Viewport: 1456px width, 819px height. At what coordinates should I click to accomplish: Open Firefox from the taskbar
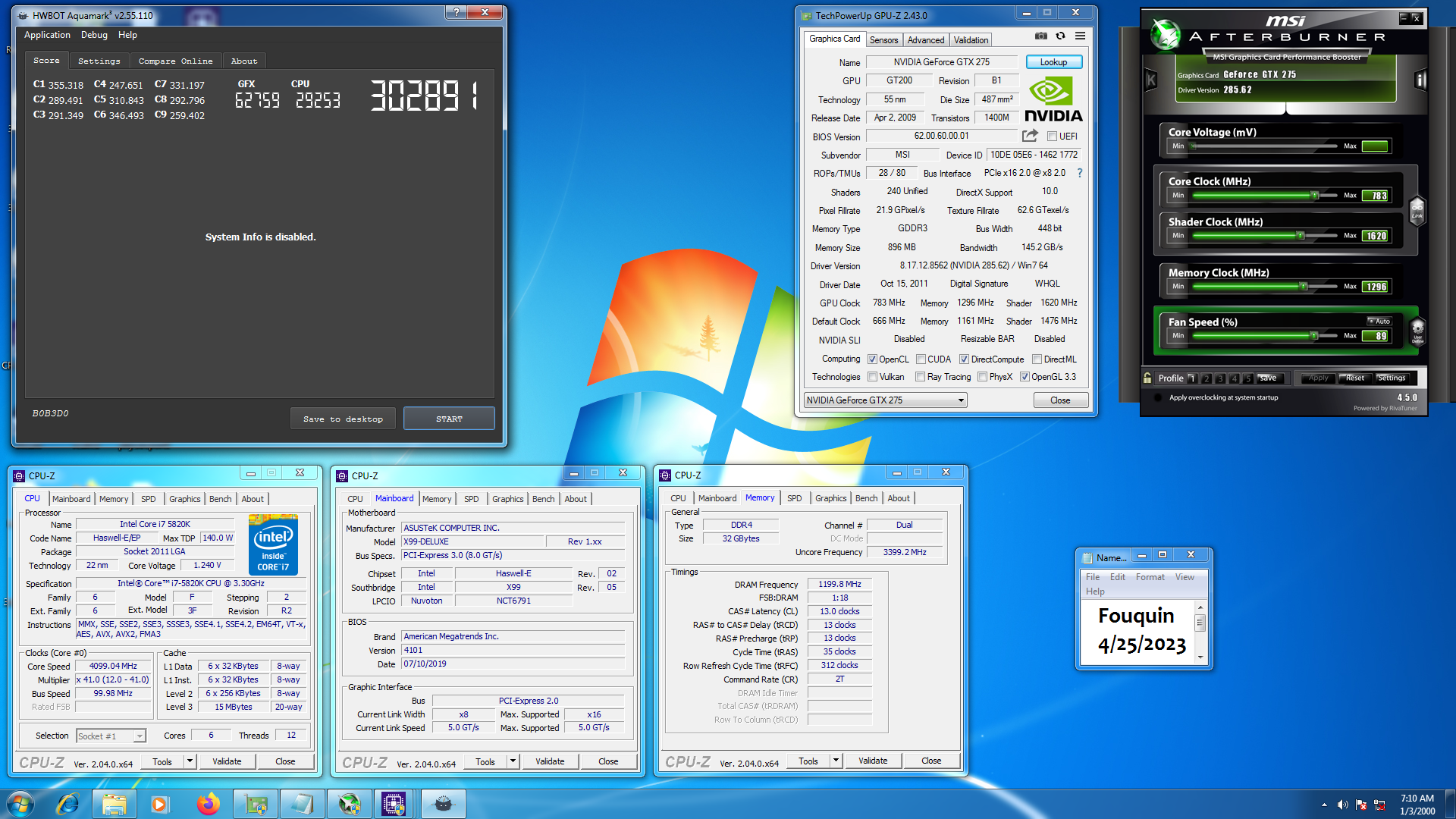208,804
